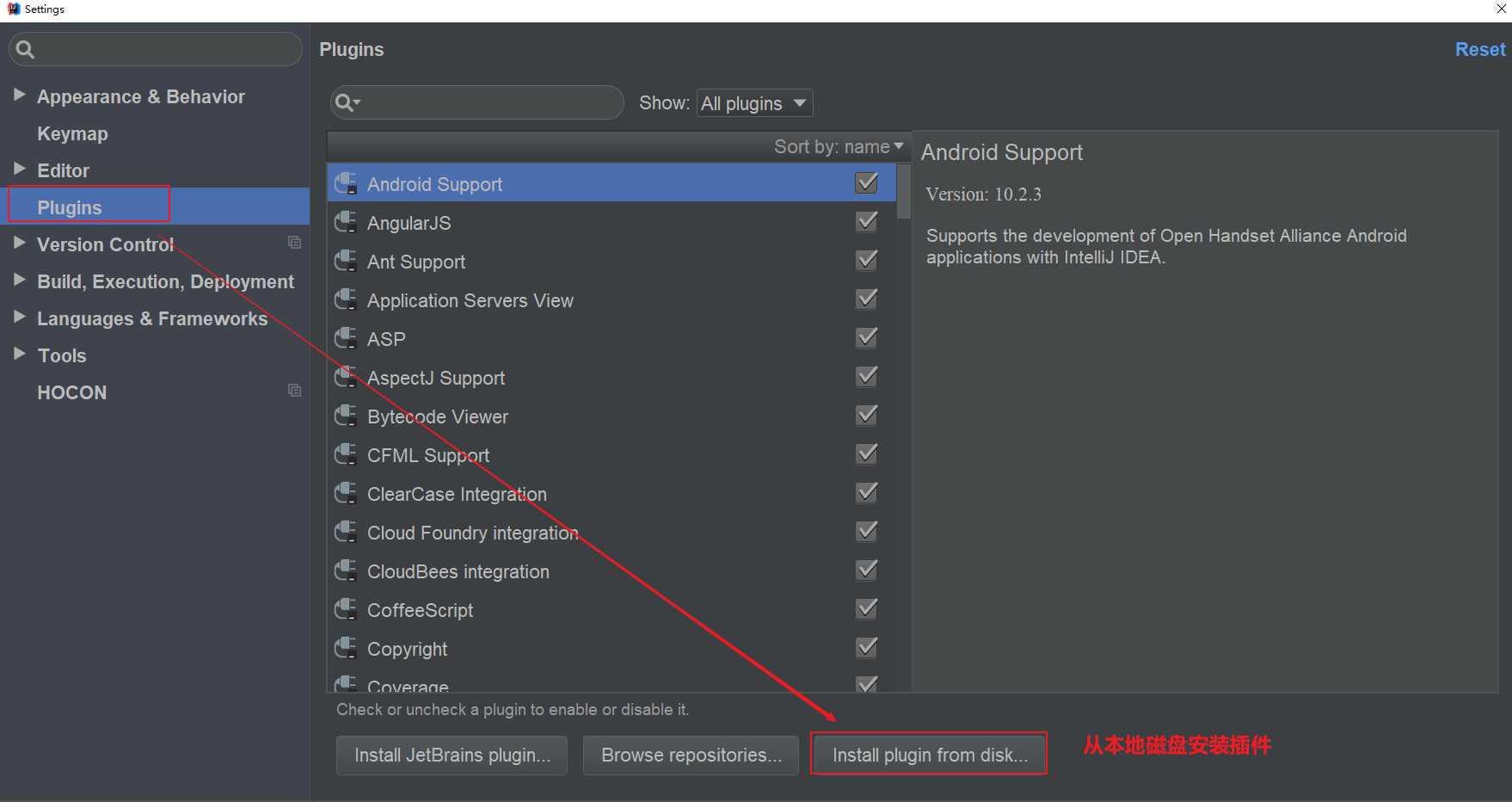Click the settings search magnifier icon

pos(25,50)
